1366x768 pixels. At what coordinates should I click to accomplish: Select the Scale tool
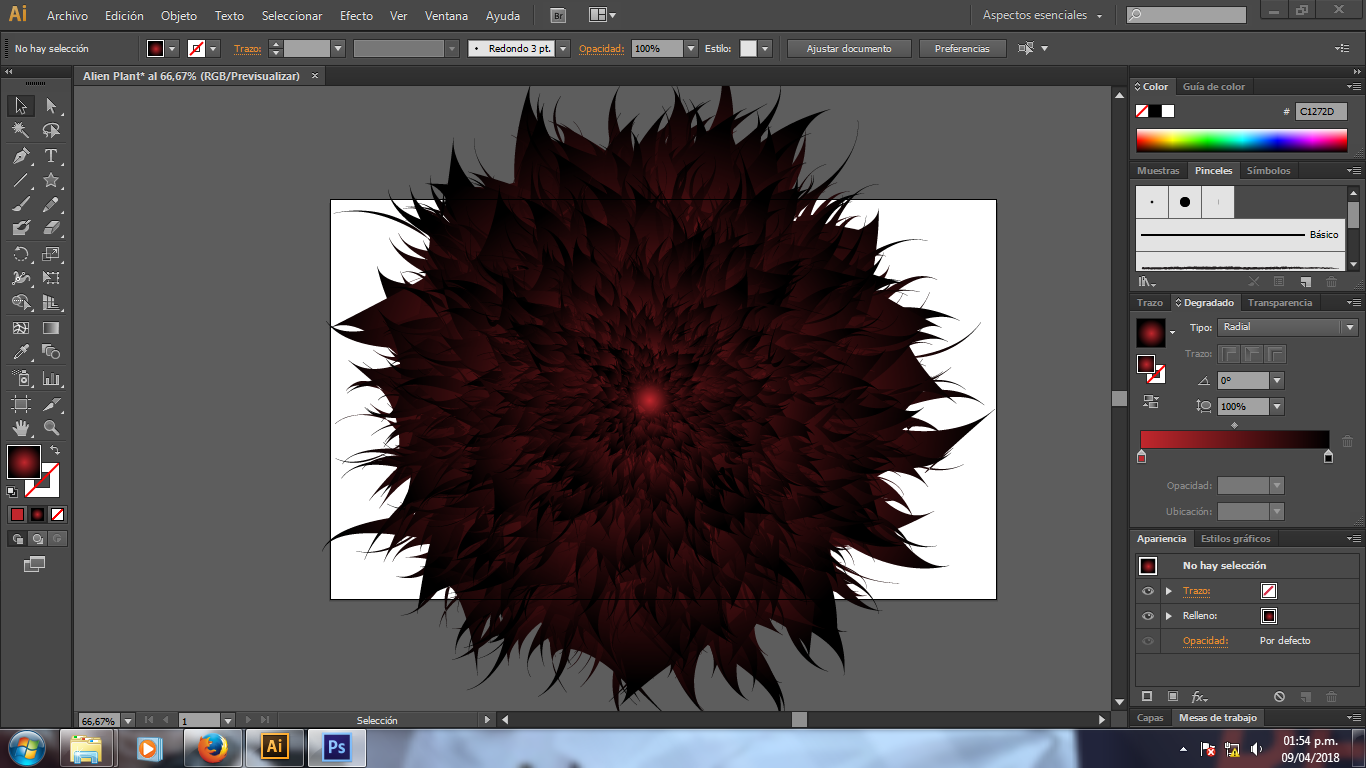51,254
